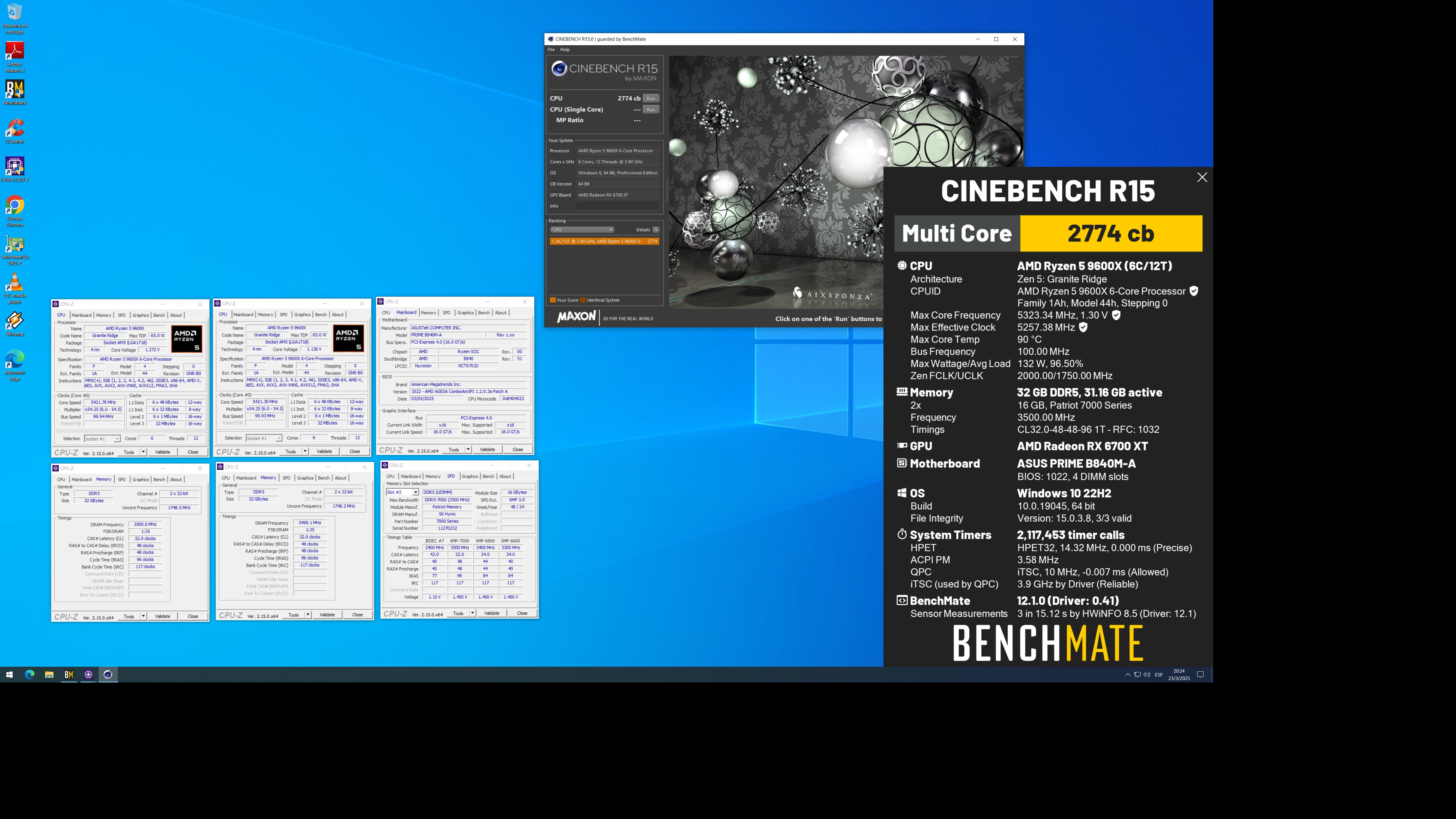
Task: Switch to Mainboard tab in CPU-Z SPD window
Action: (x=411, y=476)
